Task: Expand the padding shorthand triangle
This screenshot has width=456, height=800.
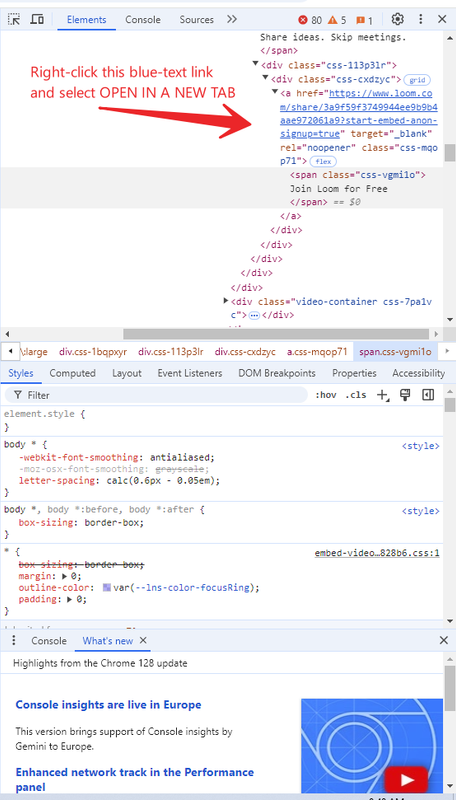Action: (x=69, y=599)
